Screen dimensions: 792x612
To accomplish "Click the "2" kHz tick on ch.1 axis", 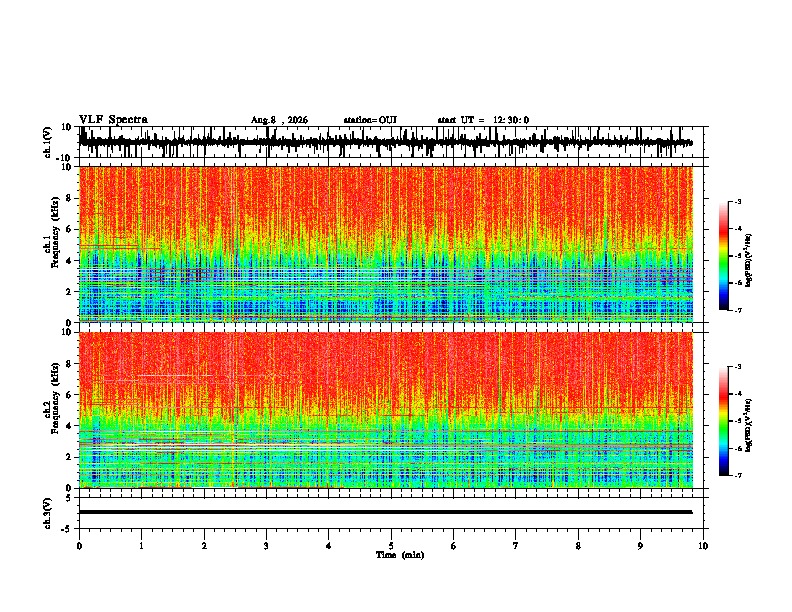I will click(x=70, y=291).
